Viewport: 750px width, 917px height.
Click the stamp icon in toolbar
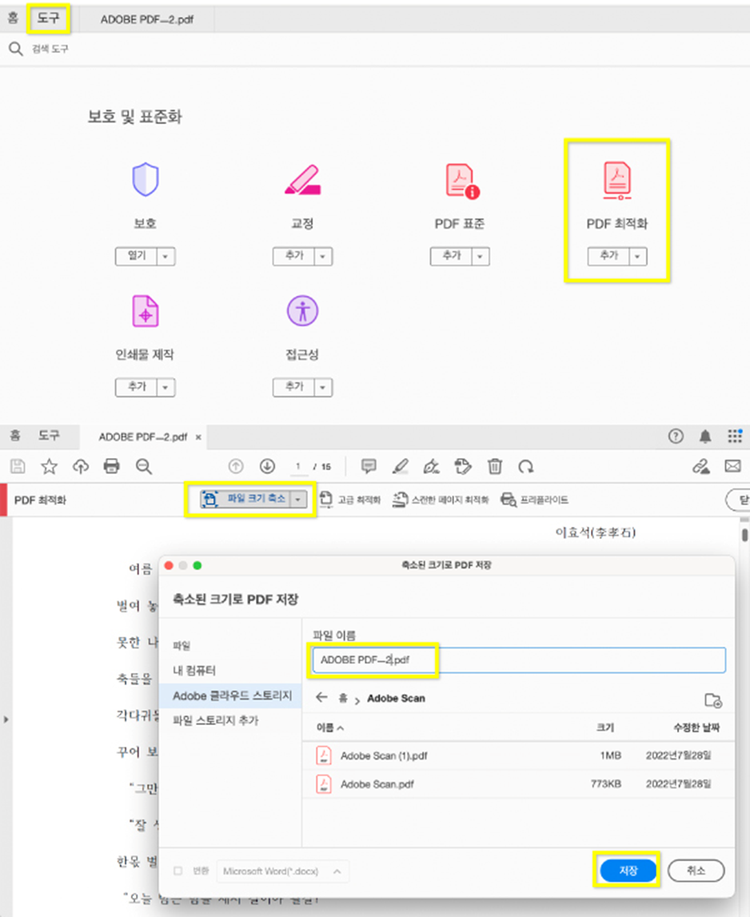(x=463, y=466)
